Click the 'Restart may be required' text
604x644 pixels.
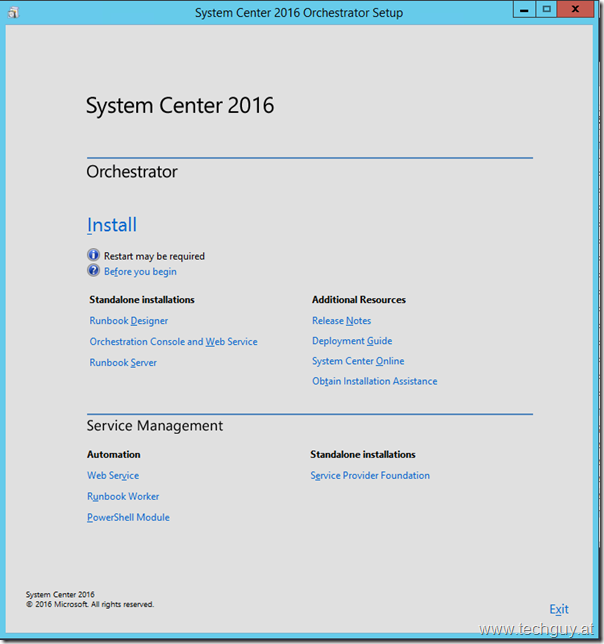pyautogui.click(x=154, y=256)
